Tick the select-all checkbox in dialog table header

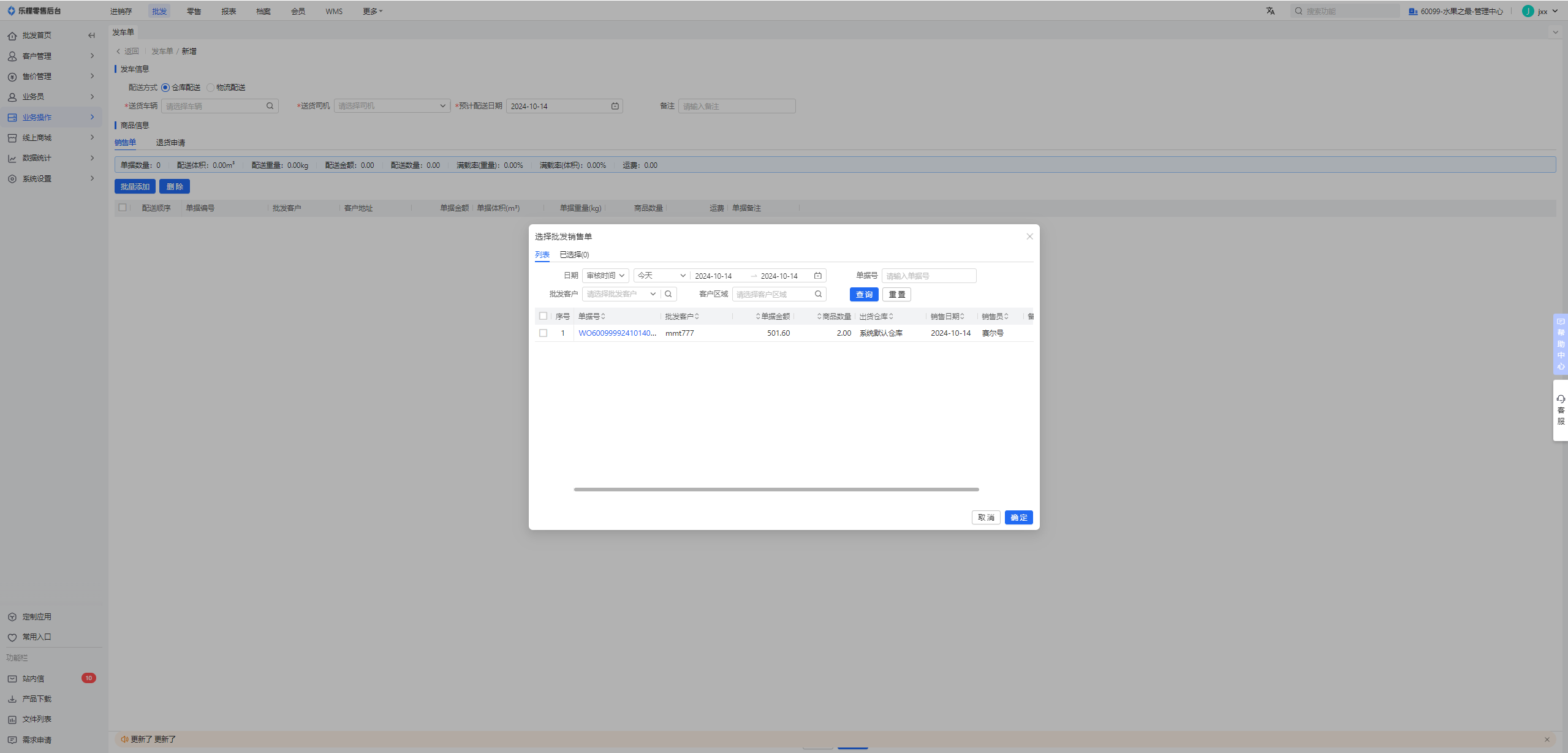pyautogui.click(x=543, y=316)
